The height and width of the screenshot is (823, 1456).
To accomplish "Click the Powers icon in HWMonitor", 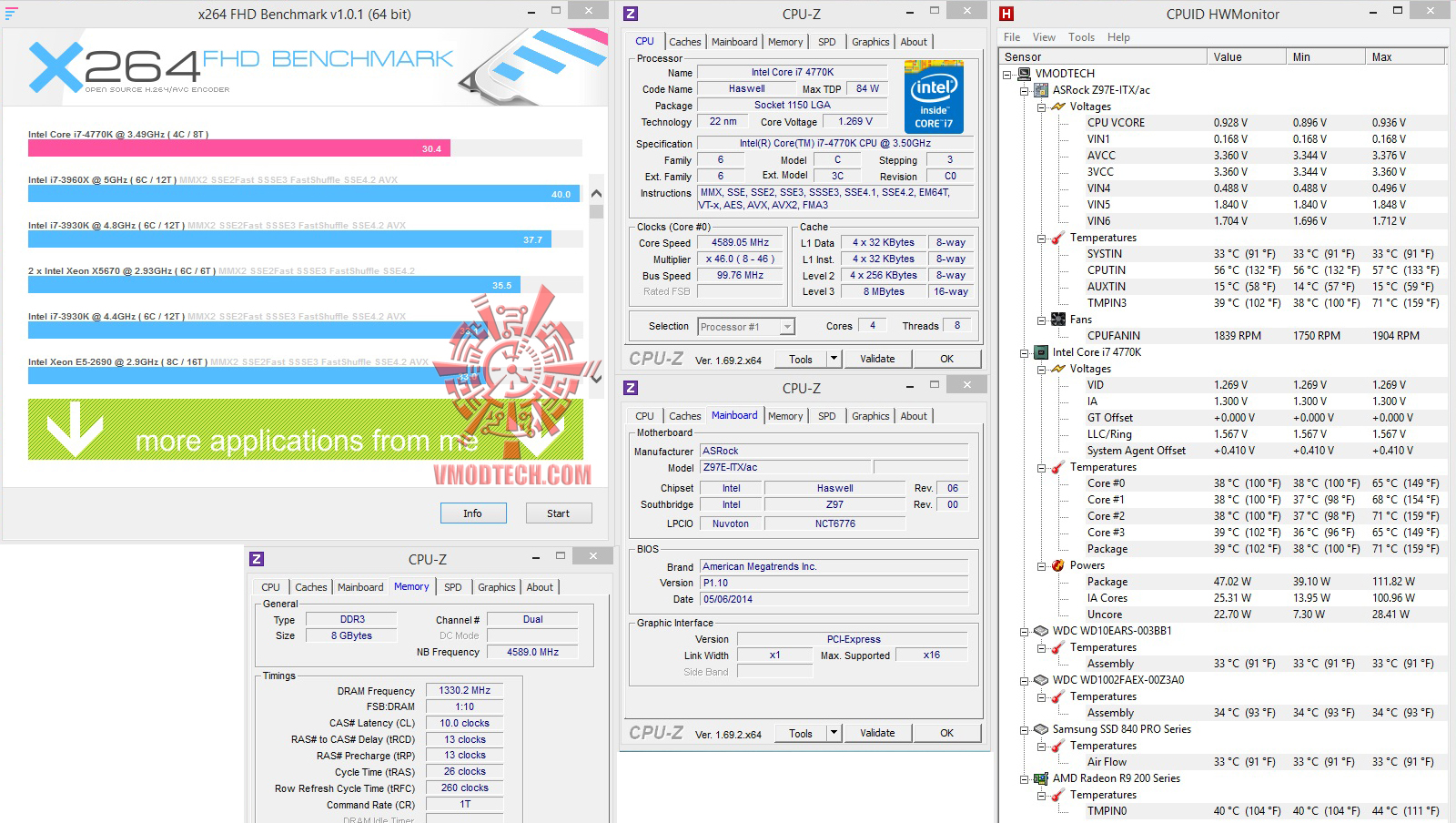I will pyautogui.click(x=1058, y=565).
